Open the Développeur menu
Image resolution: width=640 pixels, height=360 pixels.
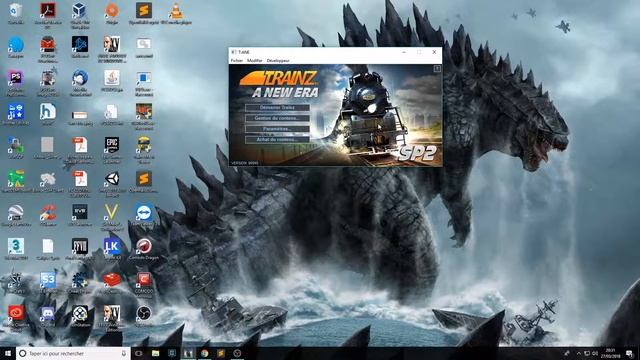click(278, 60)
